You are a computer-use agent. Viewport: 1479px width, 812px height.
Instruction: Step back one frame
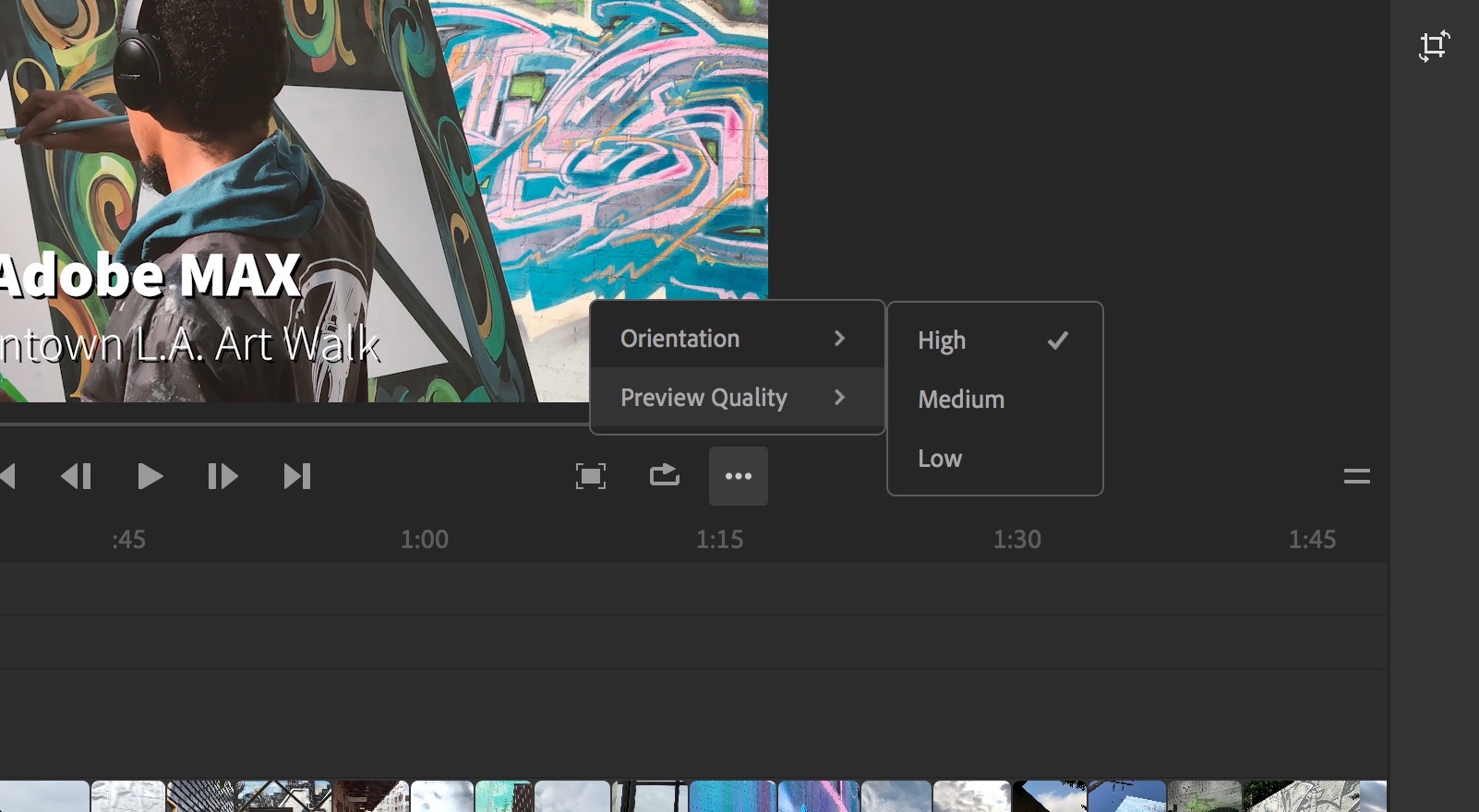point(76,476)
